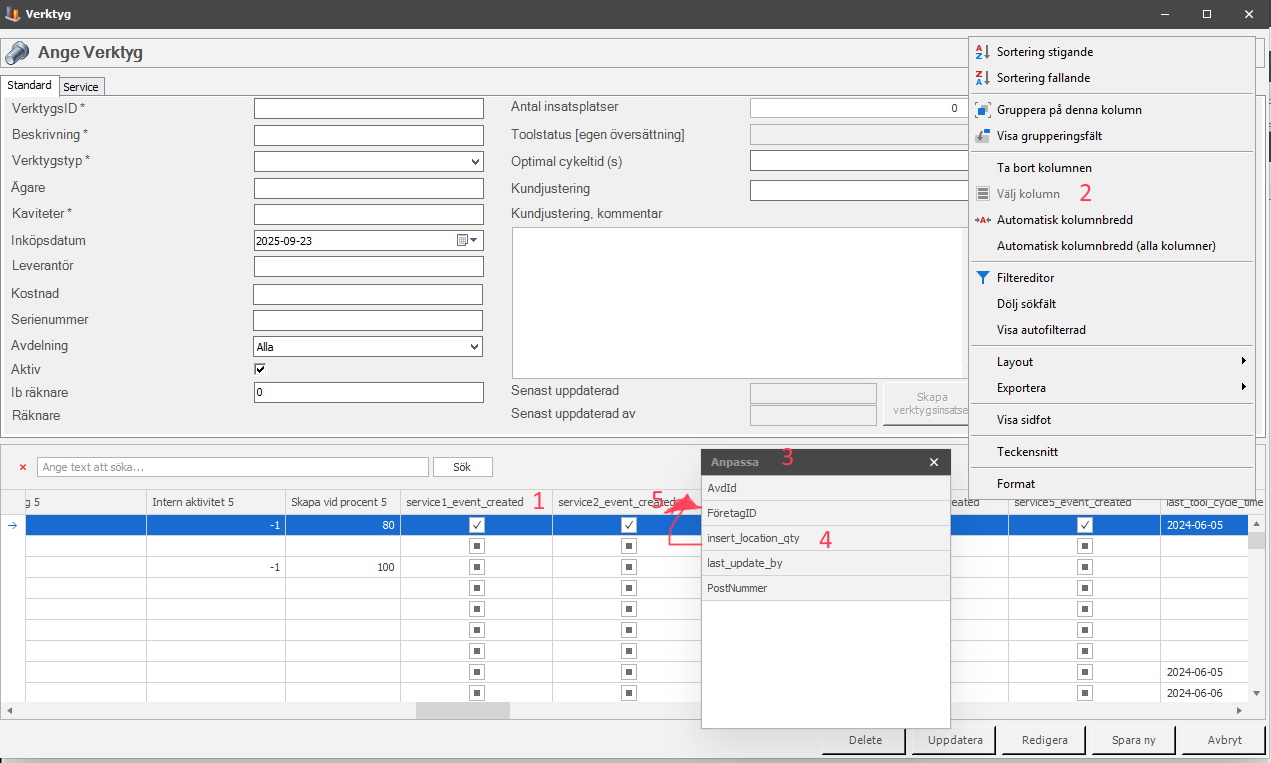Click the Gruppera på denna kolumn icon
This screenshot has width=1271, height=763.
(982, 110)
